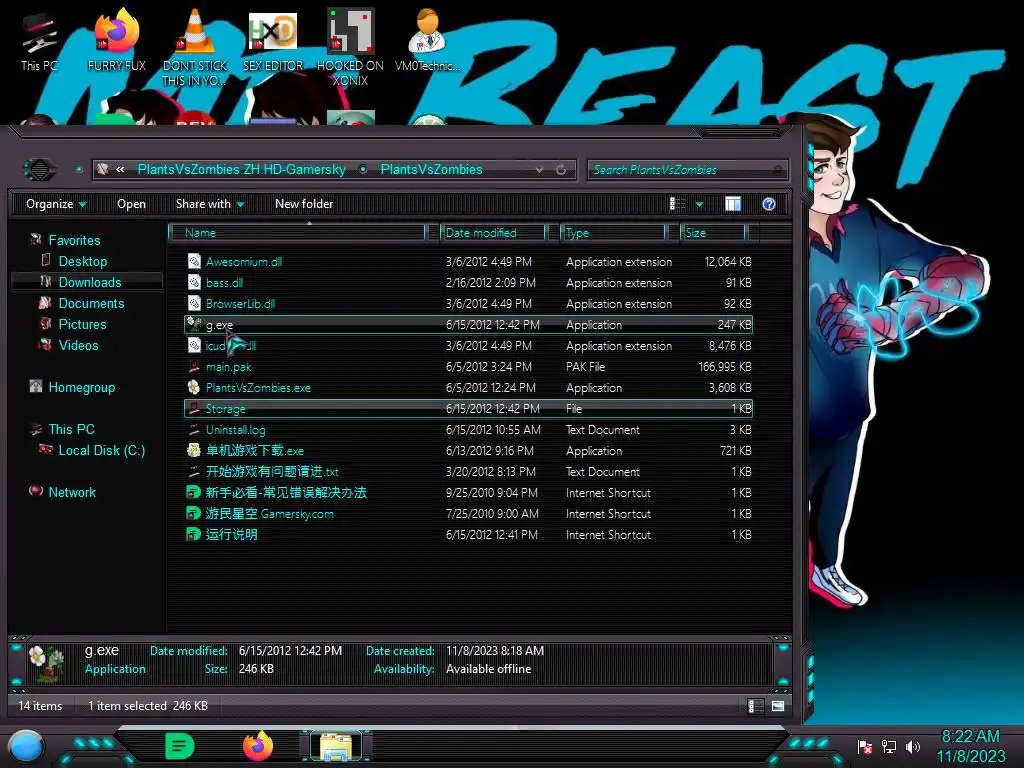
Task: Click the 新手必看-常见错误解决办法 shortcut icon
Action: (194, 492)
